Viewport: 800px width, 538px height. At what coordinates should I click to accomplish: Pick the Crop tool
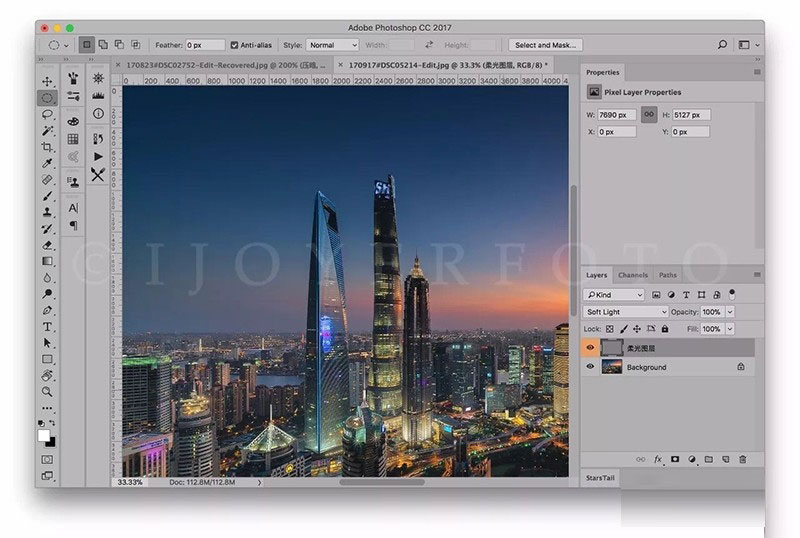point(47,147)
